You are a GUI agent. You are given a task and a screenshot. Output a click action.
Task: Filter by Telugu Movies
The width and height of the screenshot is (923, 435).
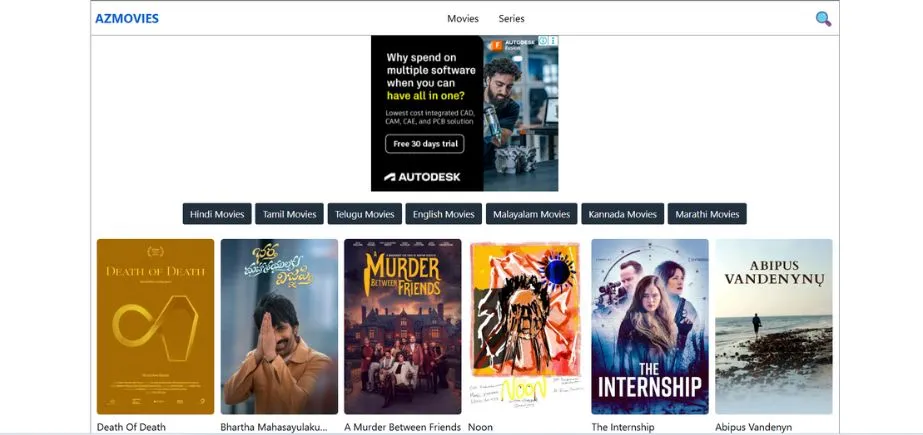point(365,214)
